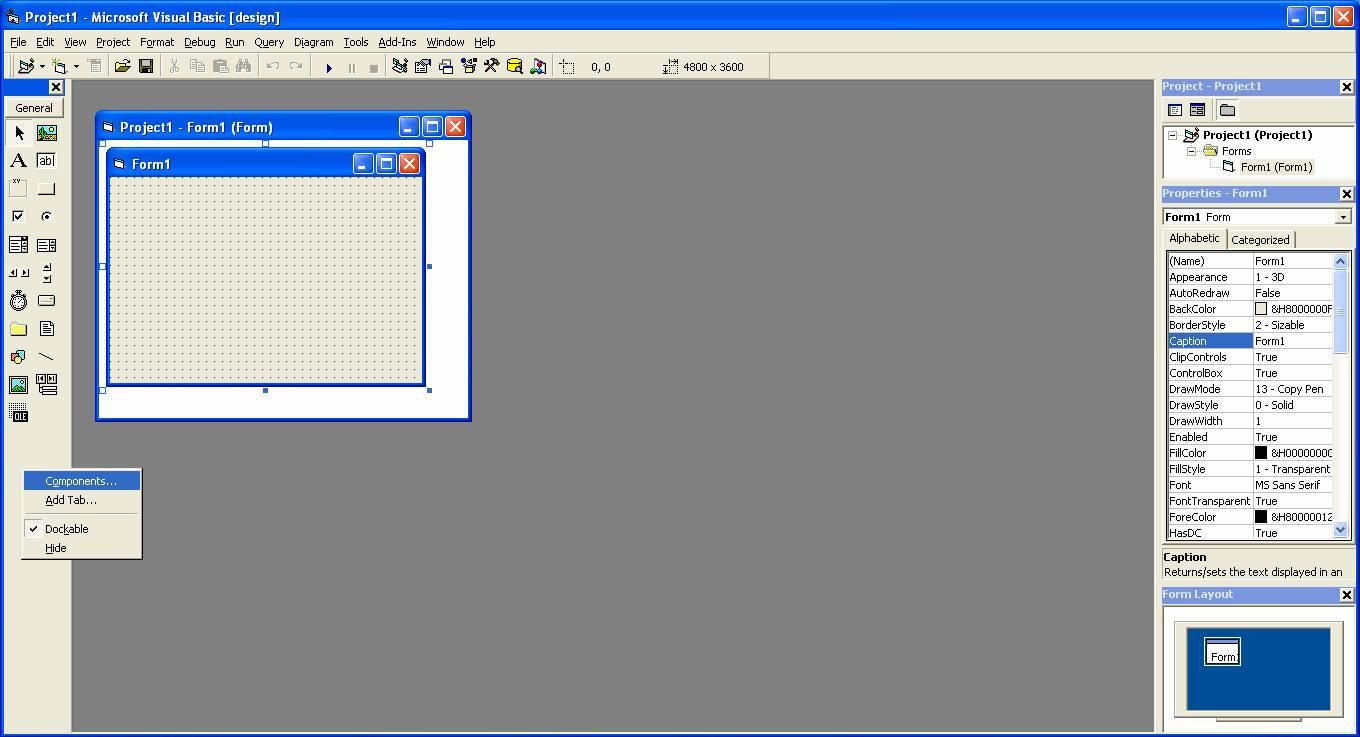1360x737 pixels.
Task: Open the Menu Editor from the toolbar
Action: [x=94, y=67]
